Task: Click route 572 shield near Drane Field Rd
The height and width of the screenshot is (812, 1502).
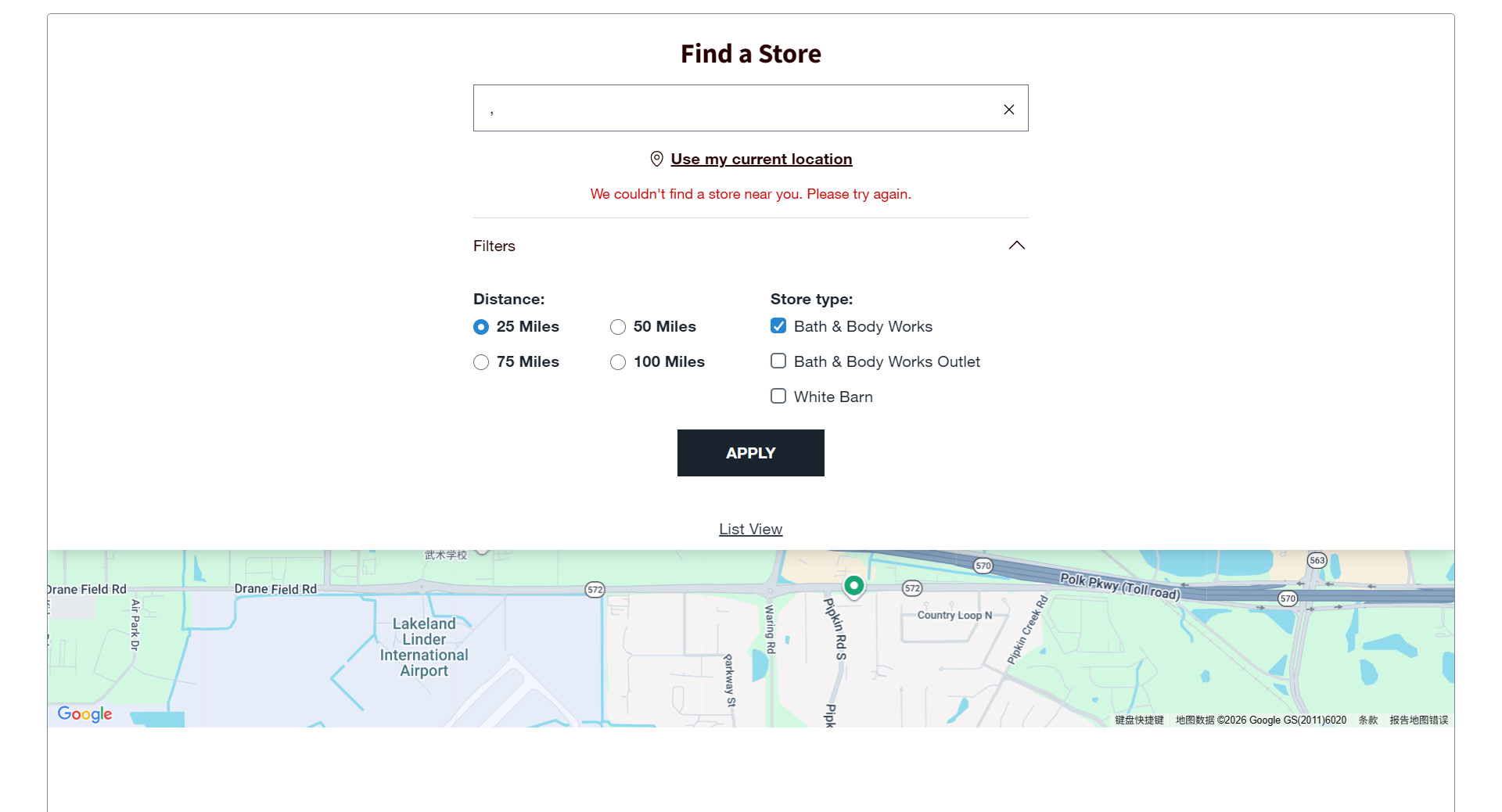Action: (595, 590)
